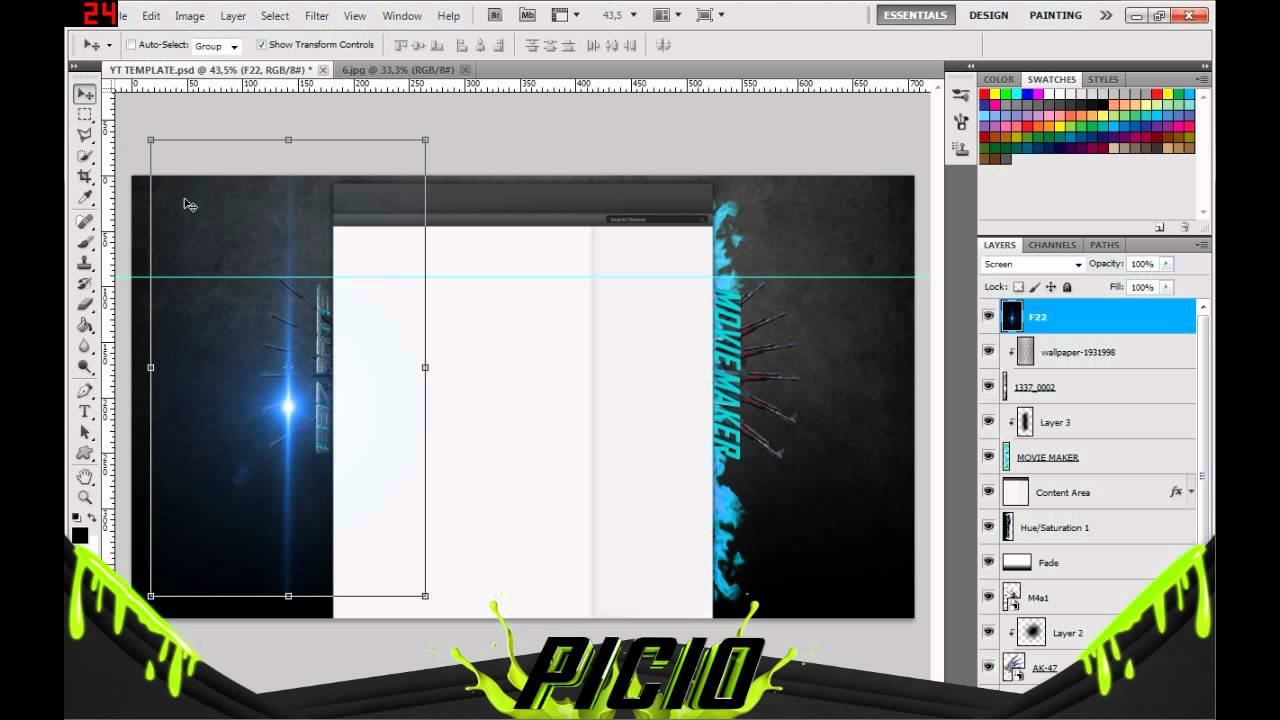Select the Move tool in toolbox
This screenshot has height=720, width=1280.
(x=85, y=93)
